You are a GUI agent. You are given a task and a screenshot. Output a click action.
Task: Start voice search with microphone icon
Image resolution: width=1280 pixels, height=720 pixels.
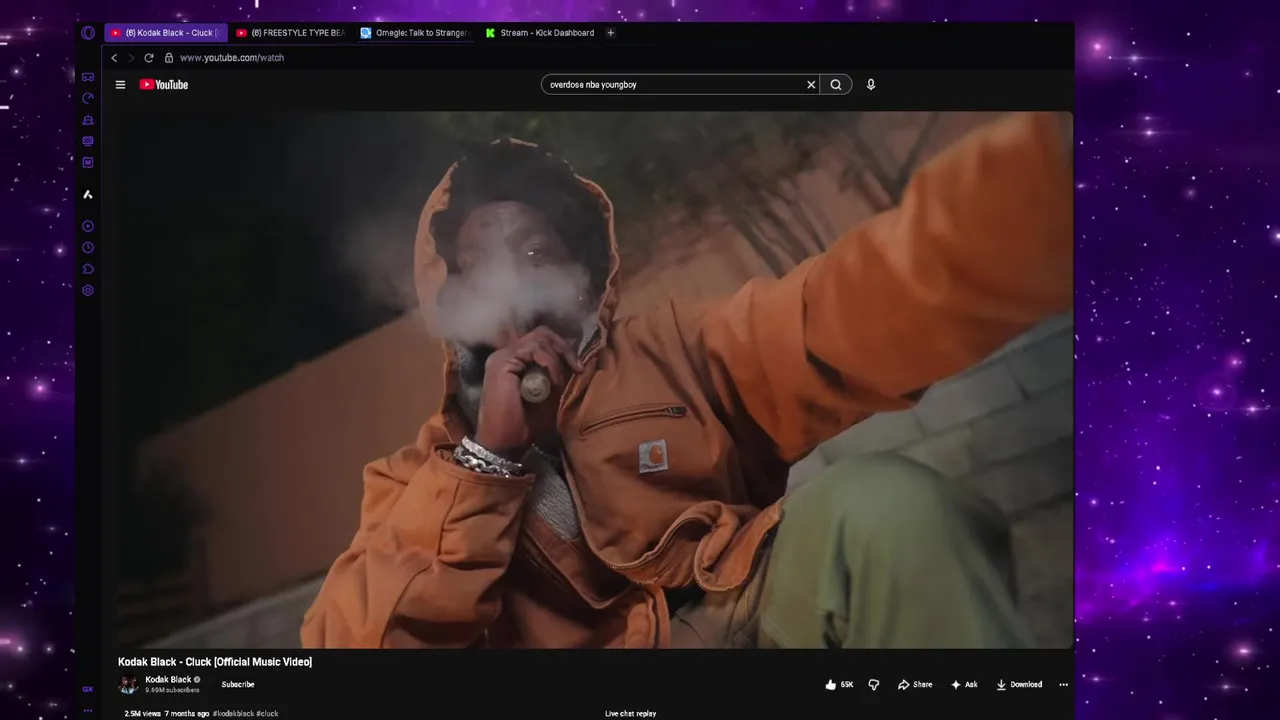point(871,85)
